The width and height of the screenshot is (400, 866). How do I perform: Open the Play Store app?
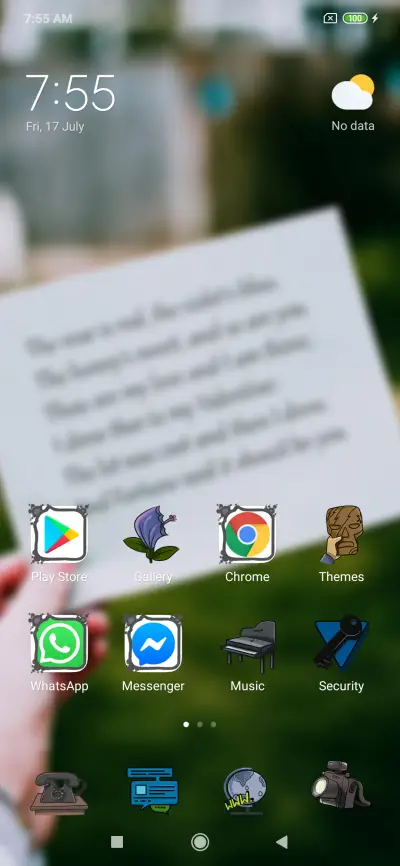click(59, 534)
